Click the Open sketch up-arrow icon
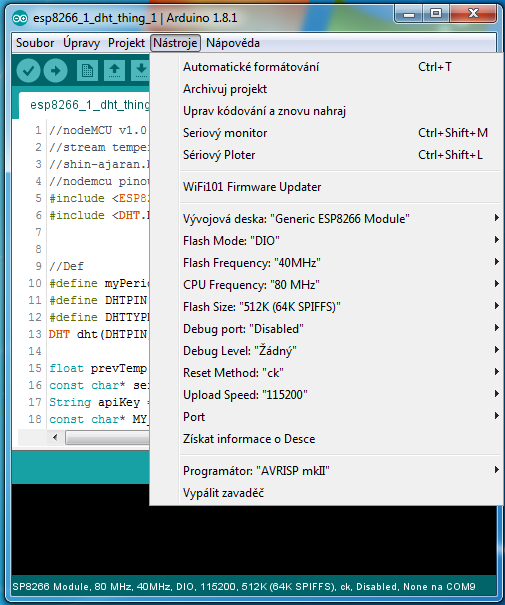505x605 pixels. tap(114, 71)
